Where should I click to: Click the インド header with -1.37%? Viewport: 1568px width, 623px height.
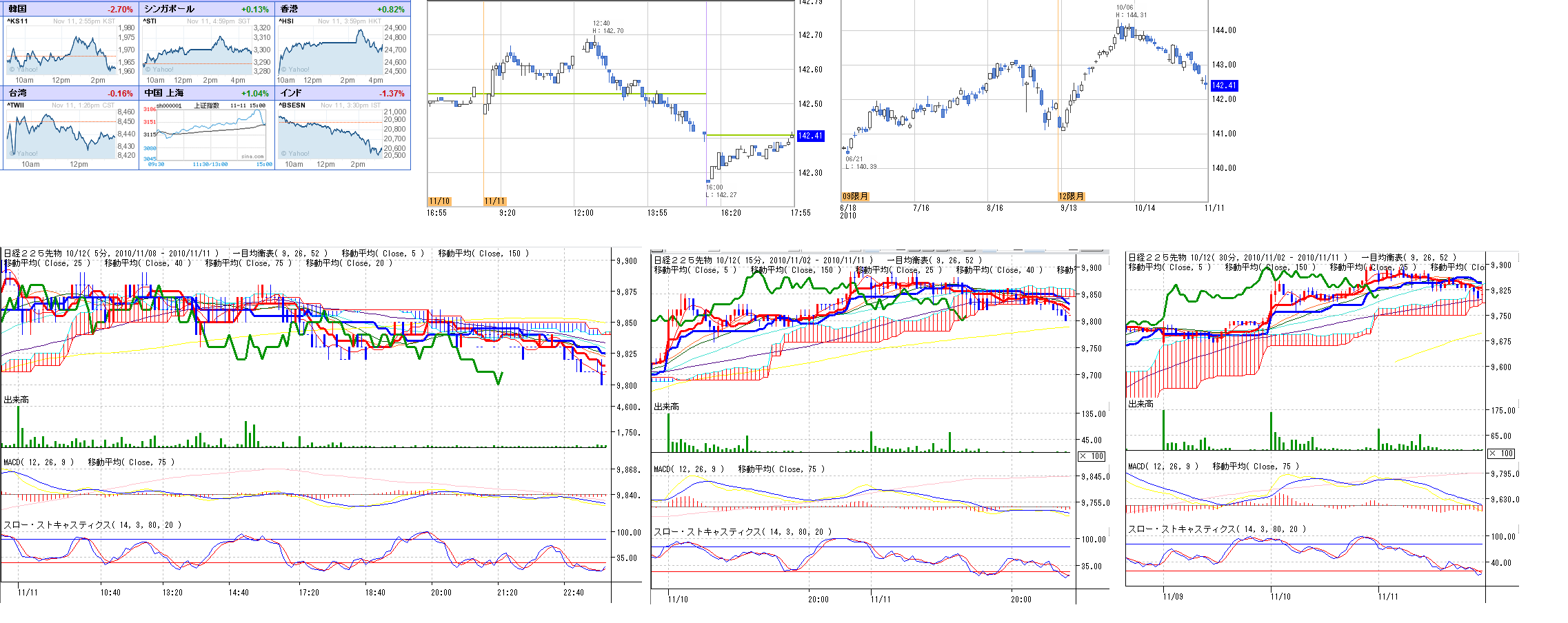click(x=343, y=93)
